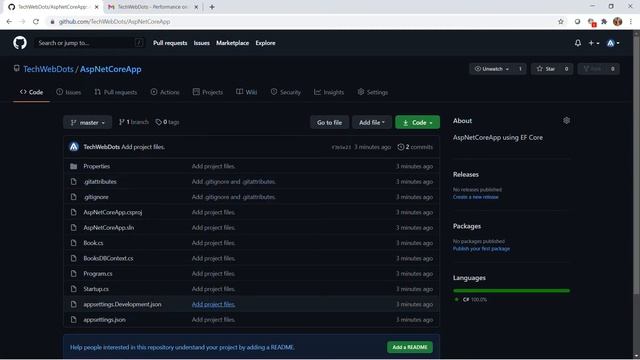Click Publish your first package link
Viewport: 640px width, 360px height.
[x=481, y=249]
